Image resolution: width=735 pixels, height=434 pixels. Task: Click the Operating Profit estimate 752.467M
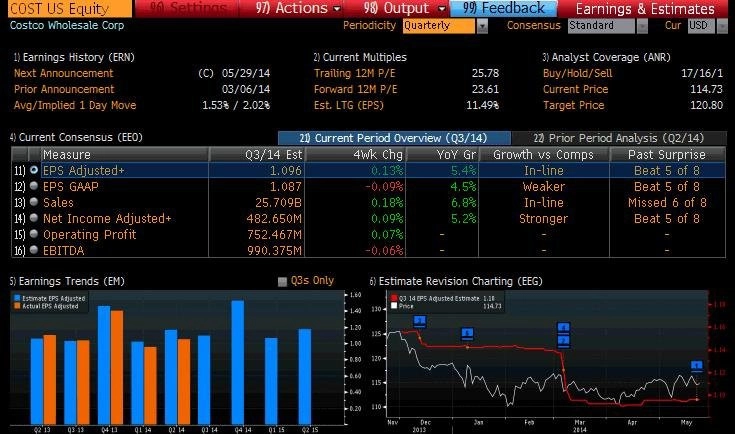click(x=274, y=235)
